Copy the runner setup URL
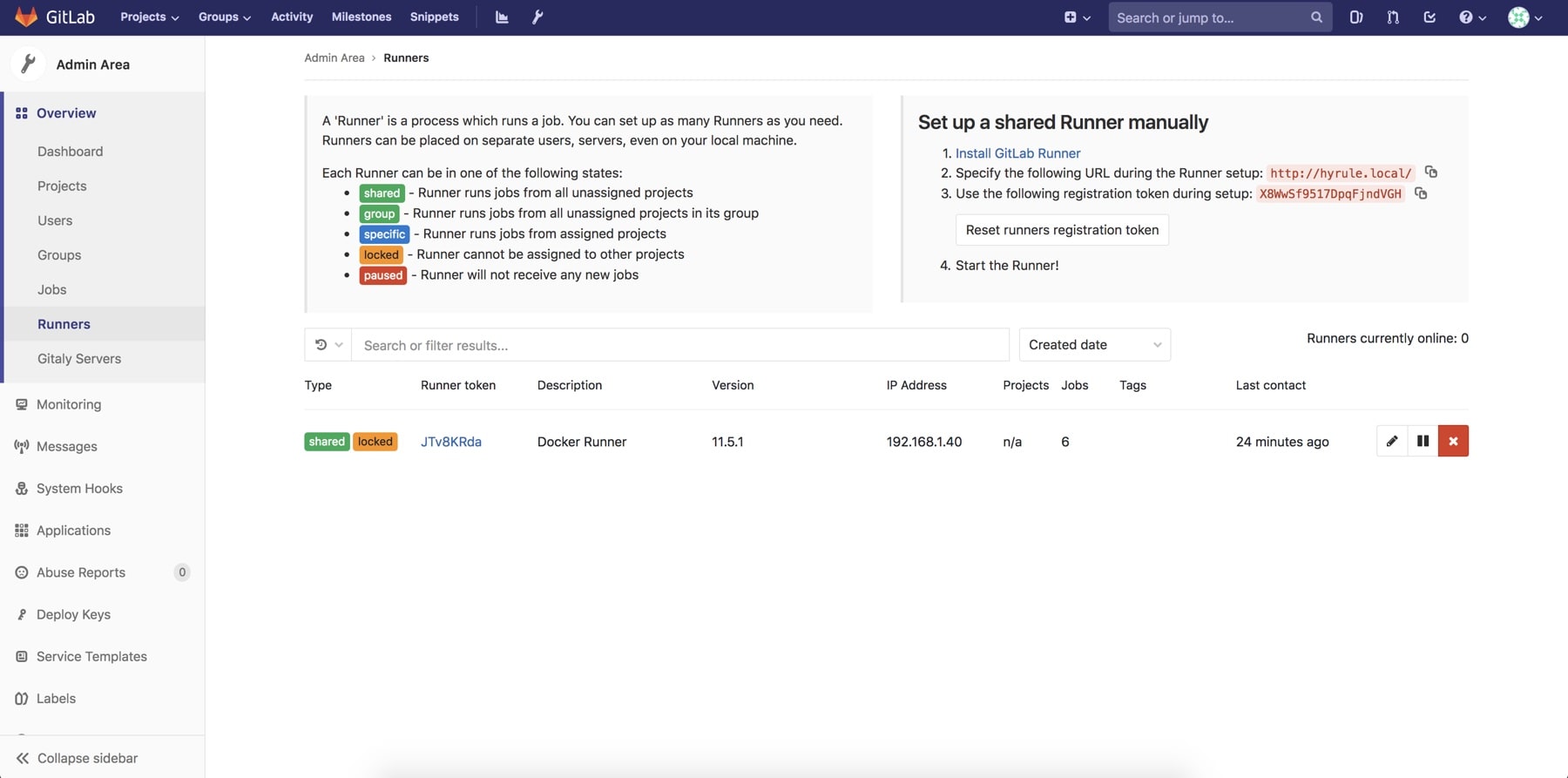This screenshot has width=1568, height=778. click(1430, 173)
